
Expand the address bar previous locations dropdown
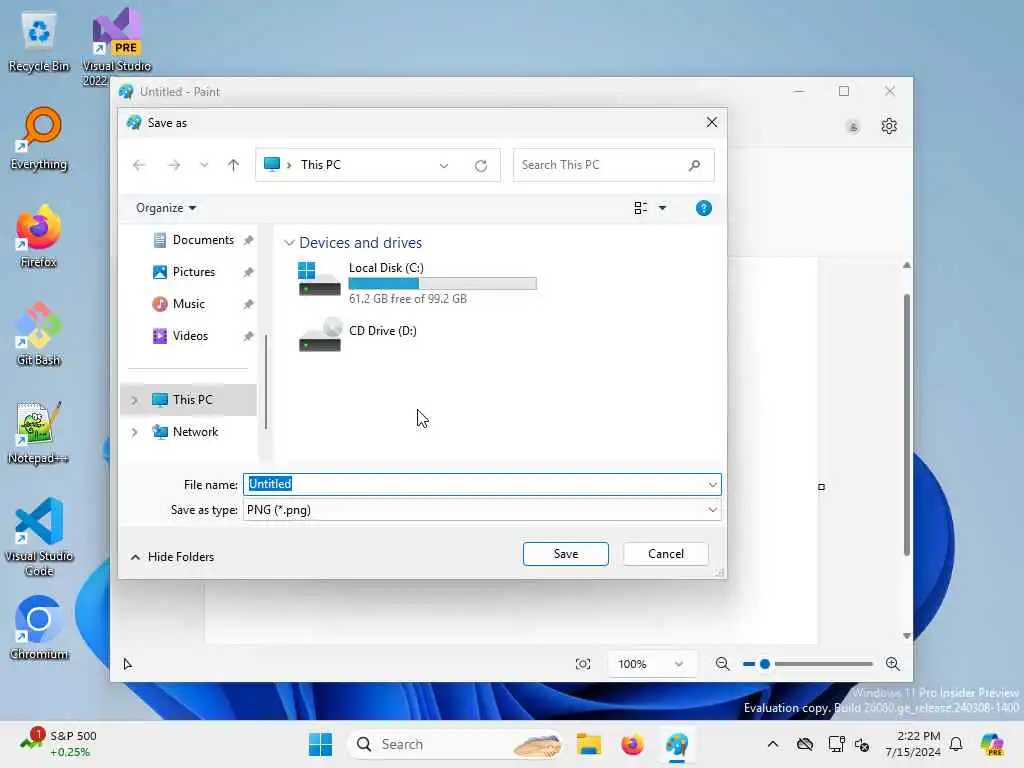(x=444, y=165)
